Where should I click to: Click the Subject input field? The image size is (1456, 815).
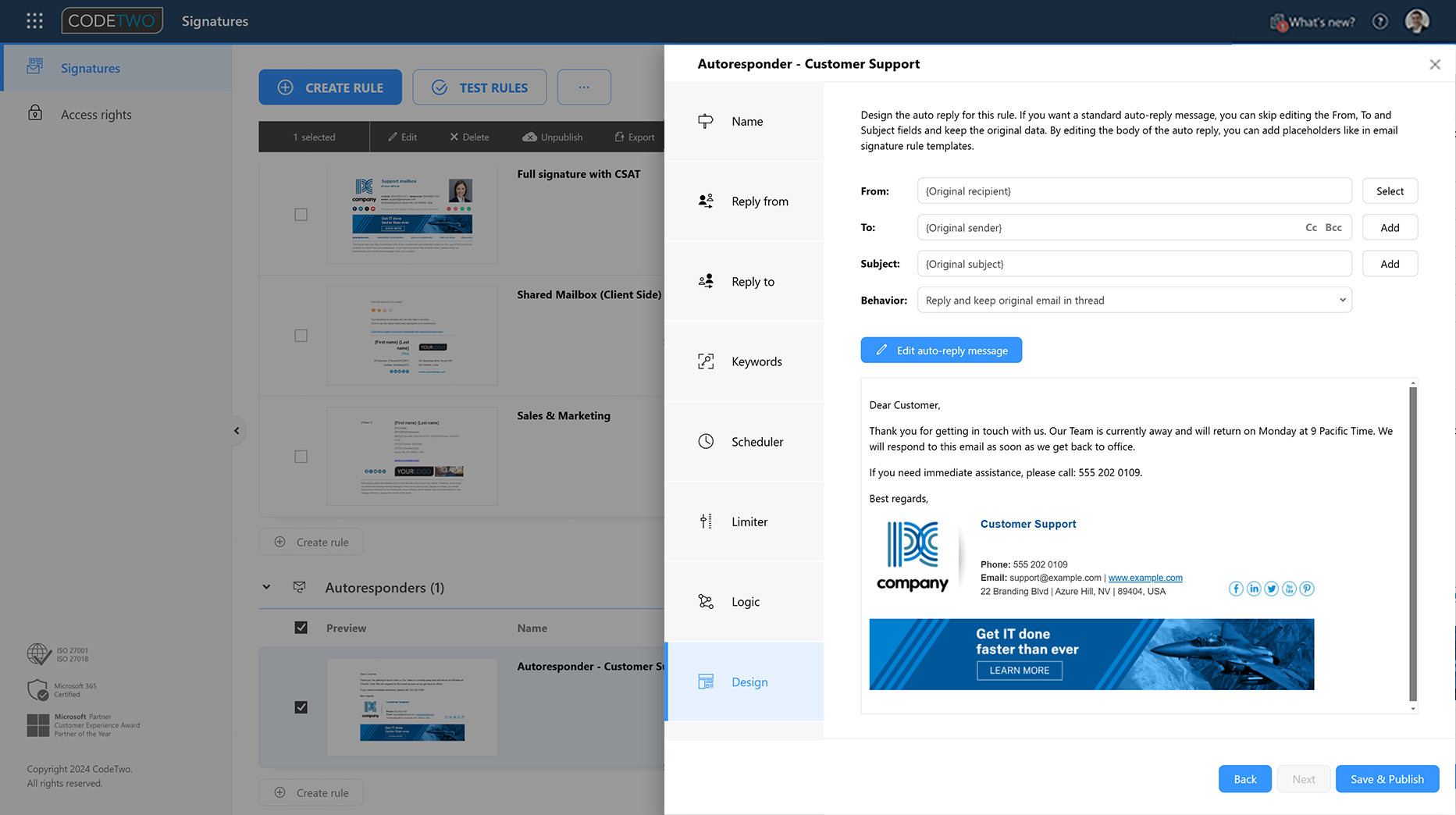pyautogui.click(x=1134, y=264)
